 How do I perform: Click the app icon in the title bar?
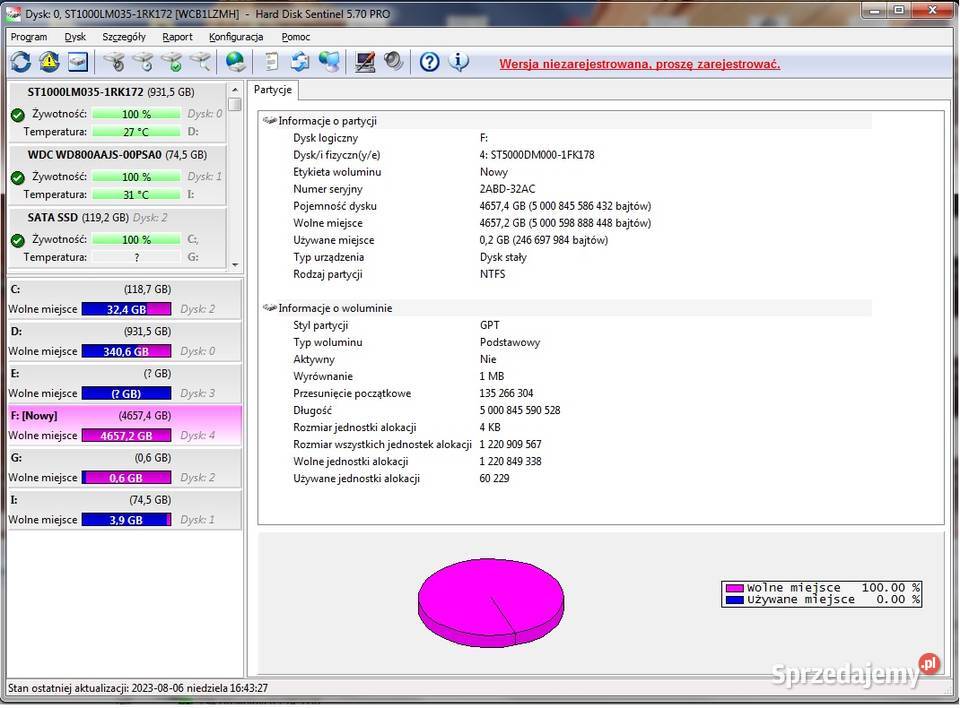(13, 13)
